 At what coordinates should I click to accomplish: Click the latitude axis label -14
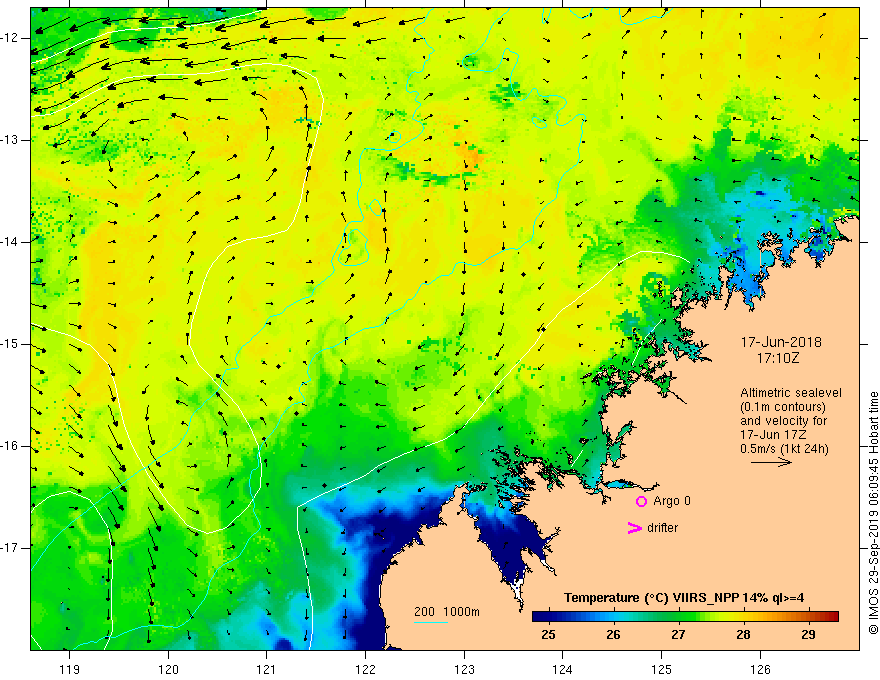(x=11, y=242)
